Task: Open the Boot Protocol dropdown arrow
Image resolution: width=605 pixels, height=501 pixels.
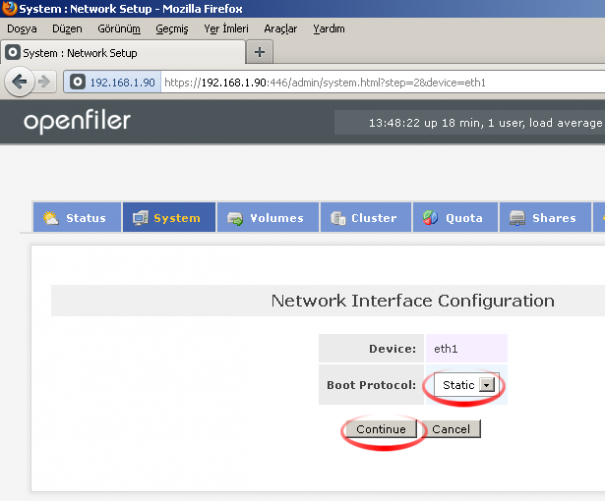Action: point(487,385)
